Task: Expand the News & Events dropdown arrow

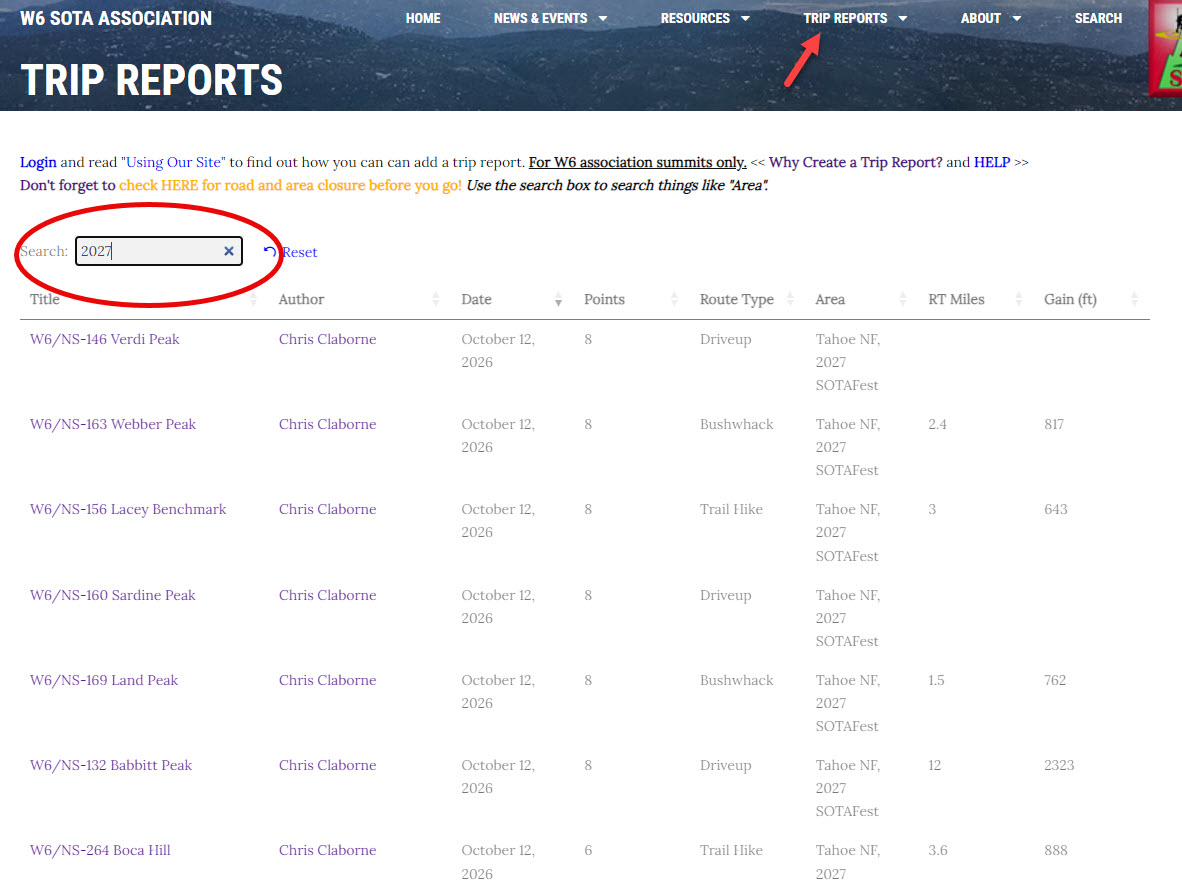Action: click(x=602, y=19)
